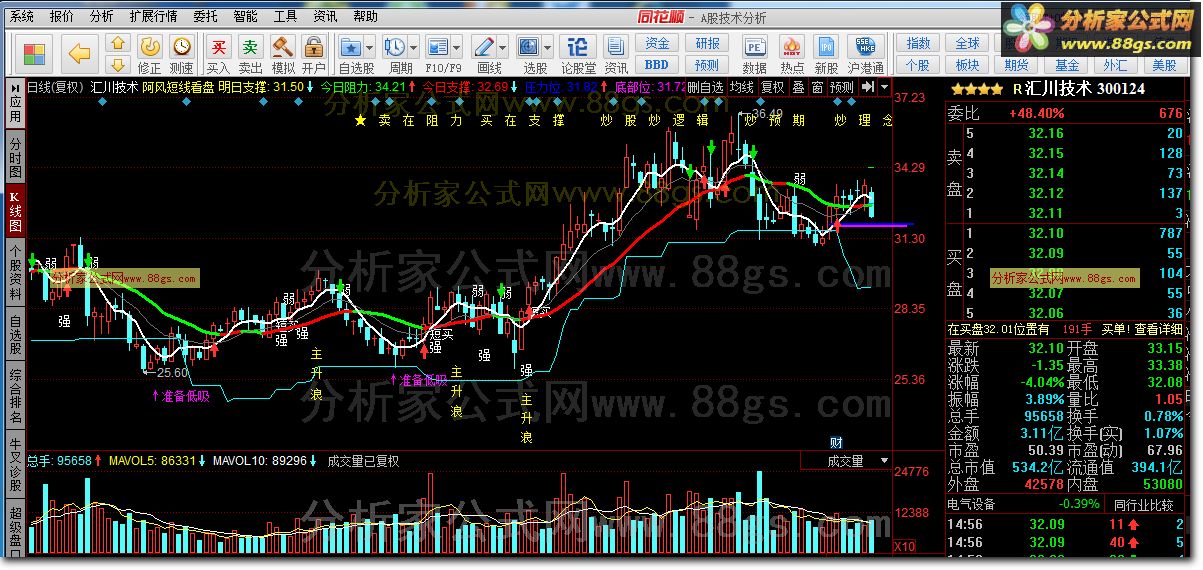Click the 测速 clock icon
The width and height of the screenshot is (1203, 570).
coord(181,46)
